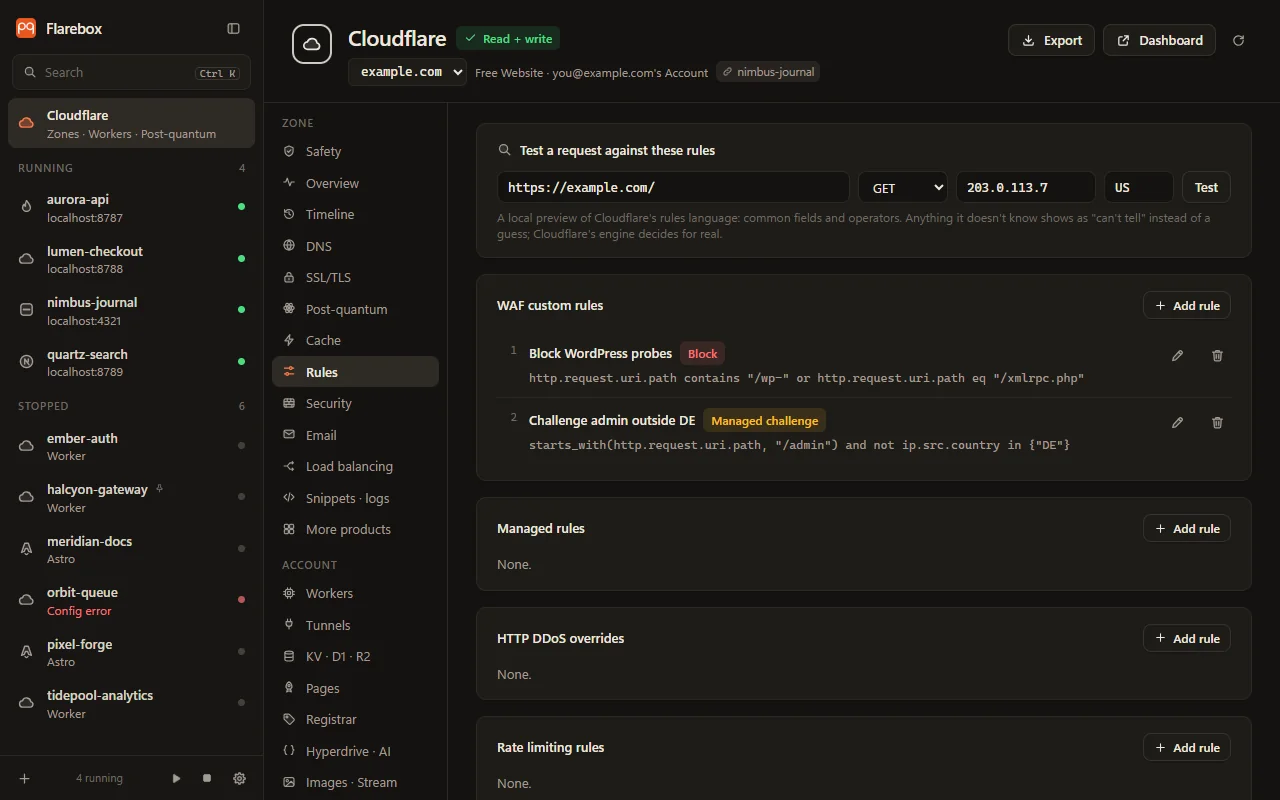Go to the Workers account section

point(355,593)
